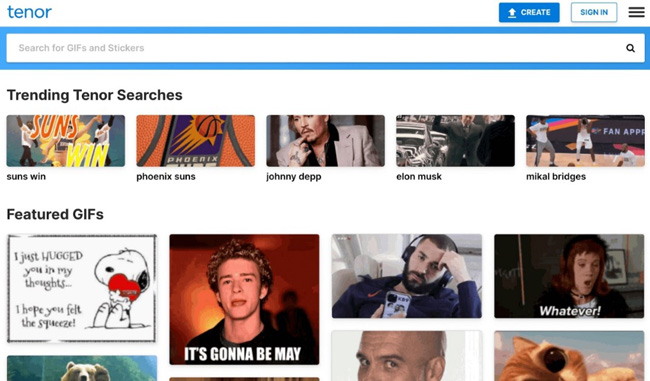Open the orange cat big eyes GIF
Viewport: 650px width, 381px height.
coord(569,356)
